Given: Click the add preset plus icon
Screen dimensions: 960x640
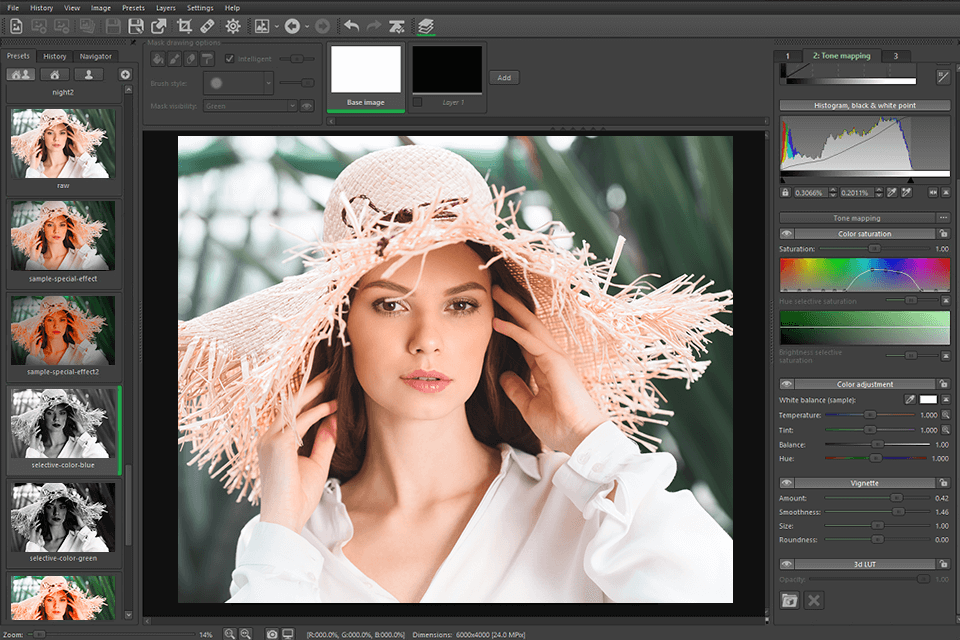Looking at the screenshot, I should 124,74.
